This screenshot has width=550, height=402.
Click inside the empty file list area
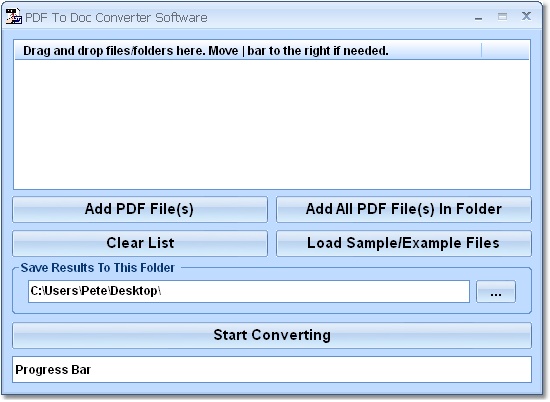click(x=272, y=124)
